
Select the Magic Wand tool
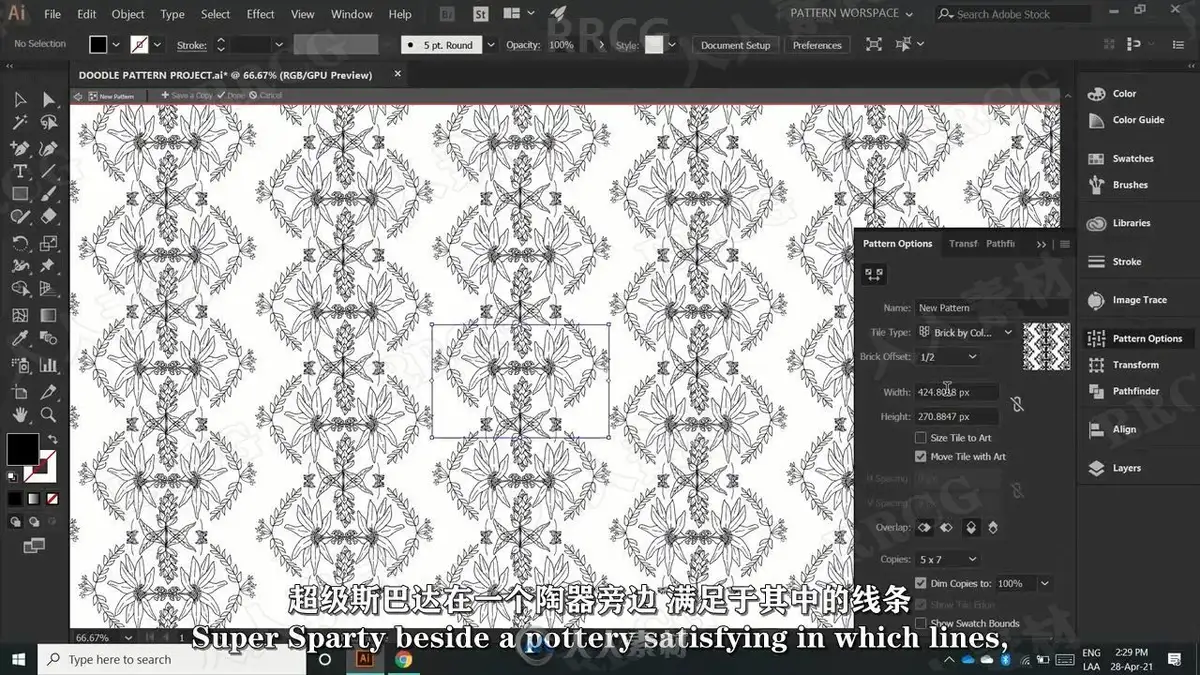[x=20, y=123]
